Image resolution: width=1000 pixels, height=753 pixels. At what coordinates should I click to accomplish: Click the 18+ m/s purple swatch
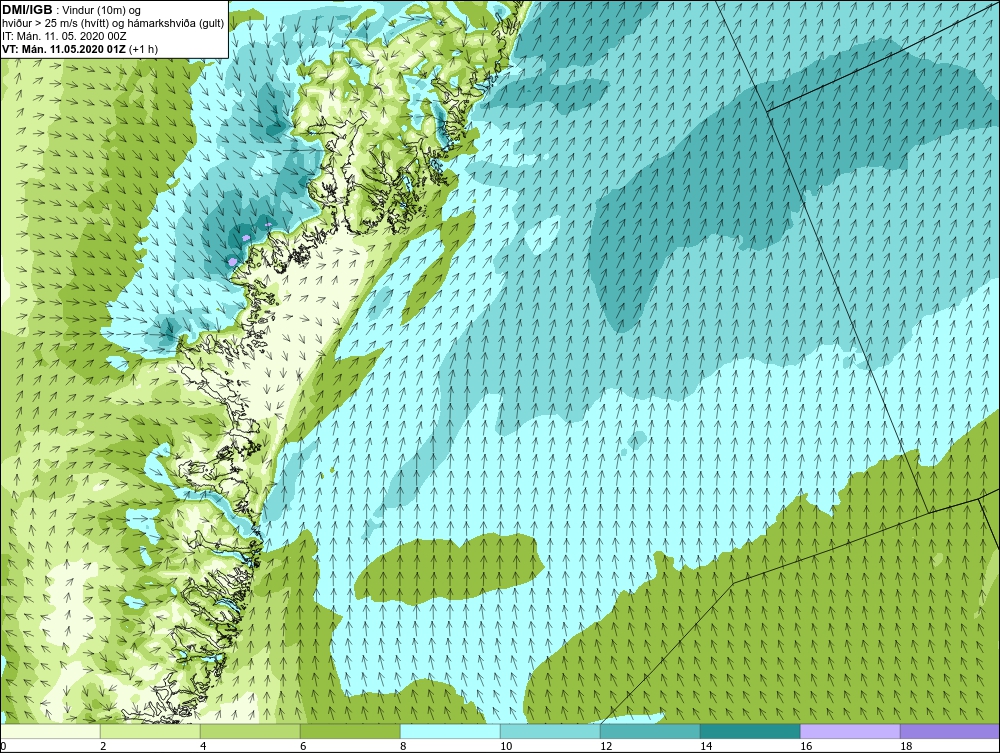click(950, 731)
